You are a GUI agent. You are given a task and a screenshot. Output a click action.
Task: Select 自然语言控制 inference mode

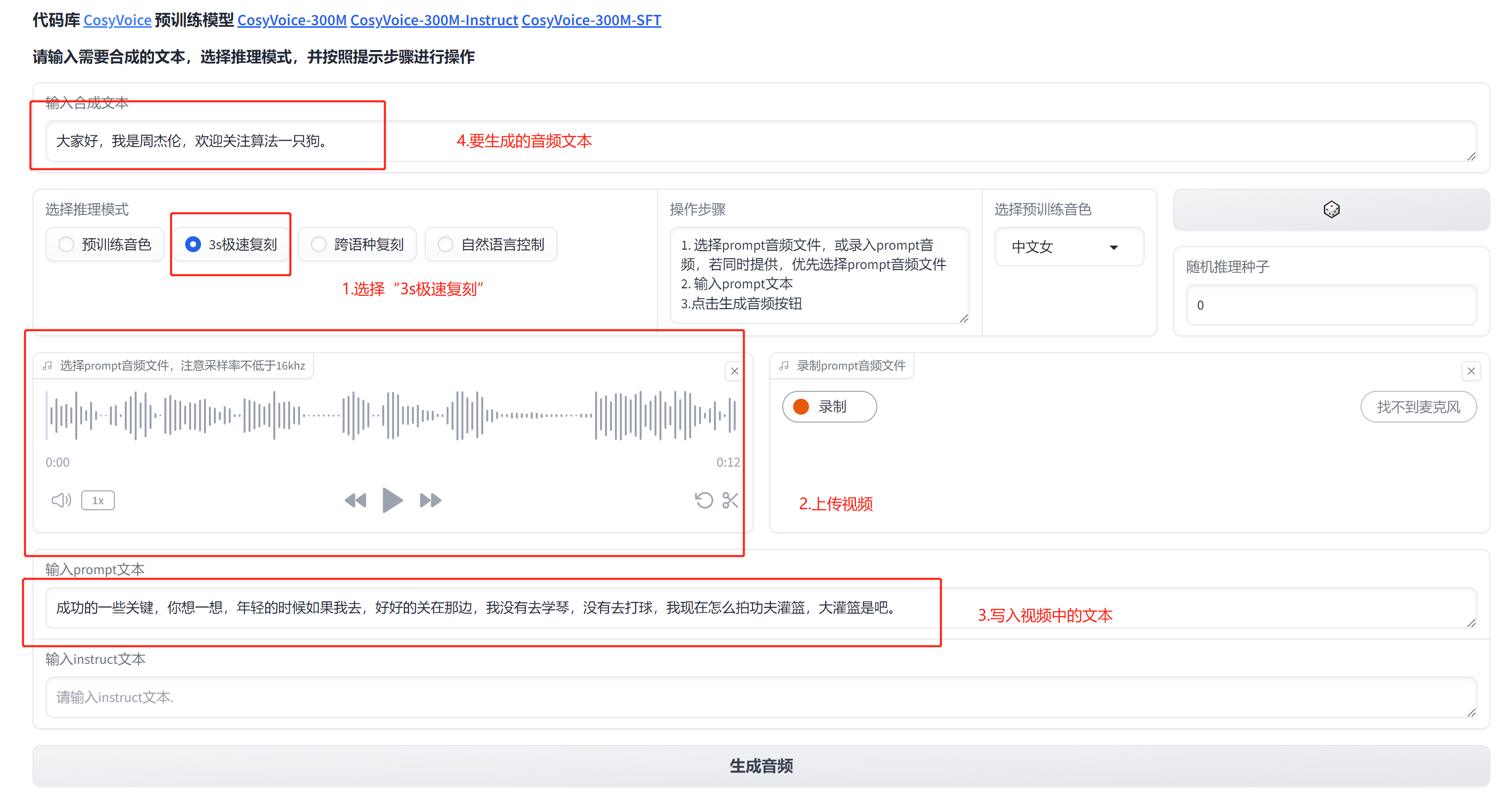click(491, 244)
